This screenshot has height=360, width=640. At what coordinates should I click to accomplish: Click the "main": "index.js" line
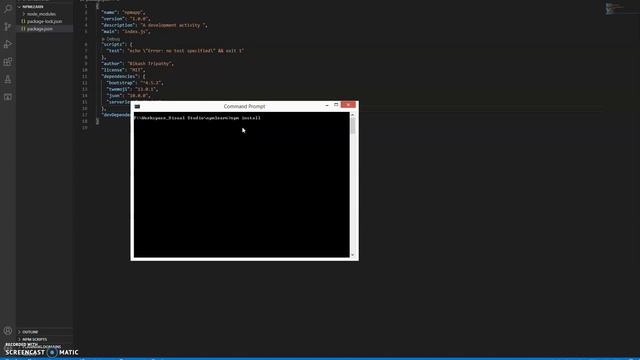126,31
